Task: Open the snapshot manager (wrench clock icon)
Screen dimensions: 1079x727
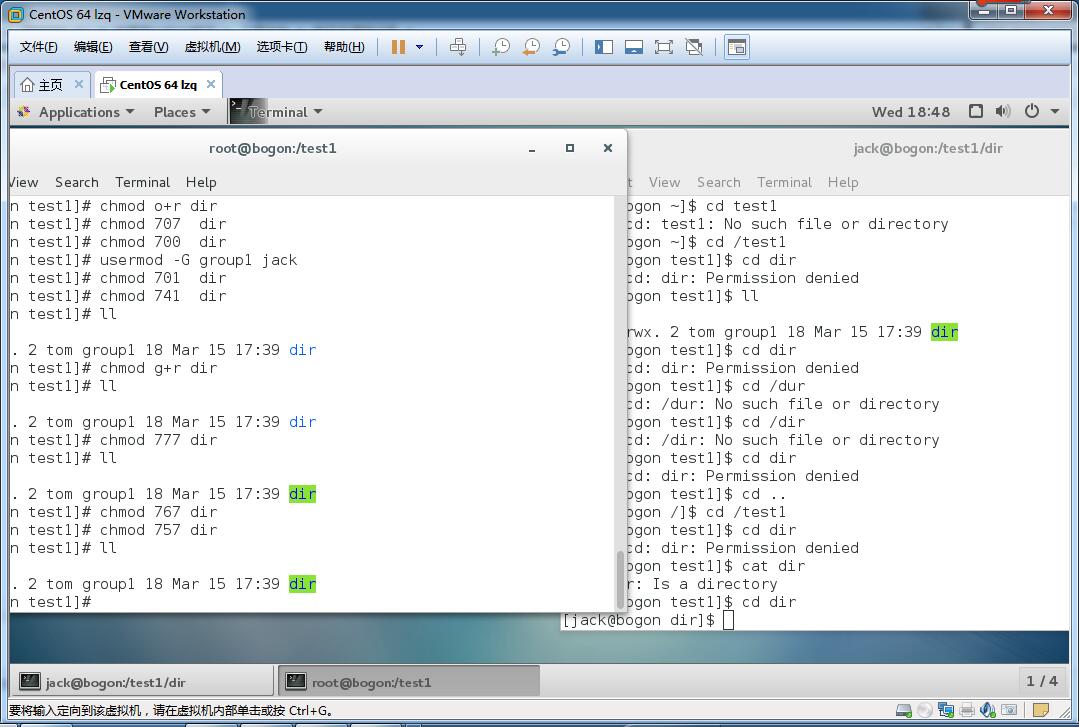Action: 562,47
